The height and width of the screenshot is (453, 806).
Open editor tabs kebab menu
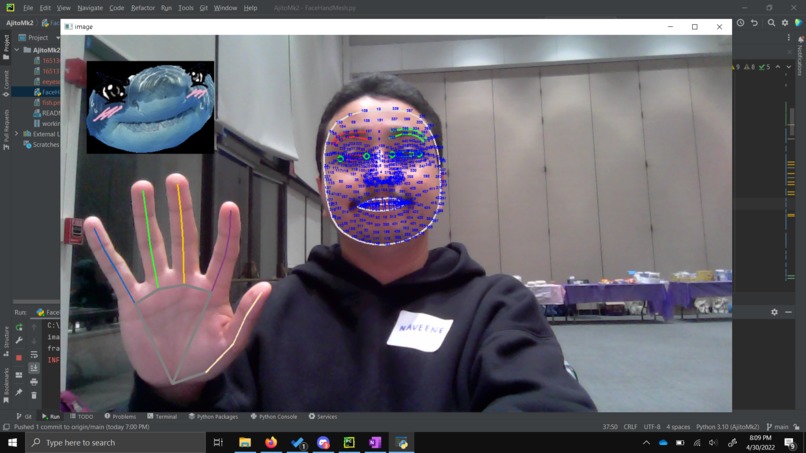[789, 38]
